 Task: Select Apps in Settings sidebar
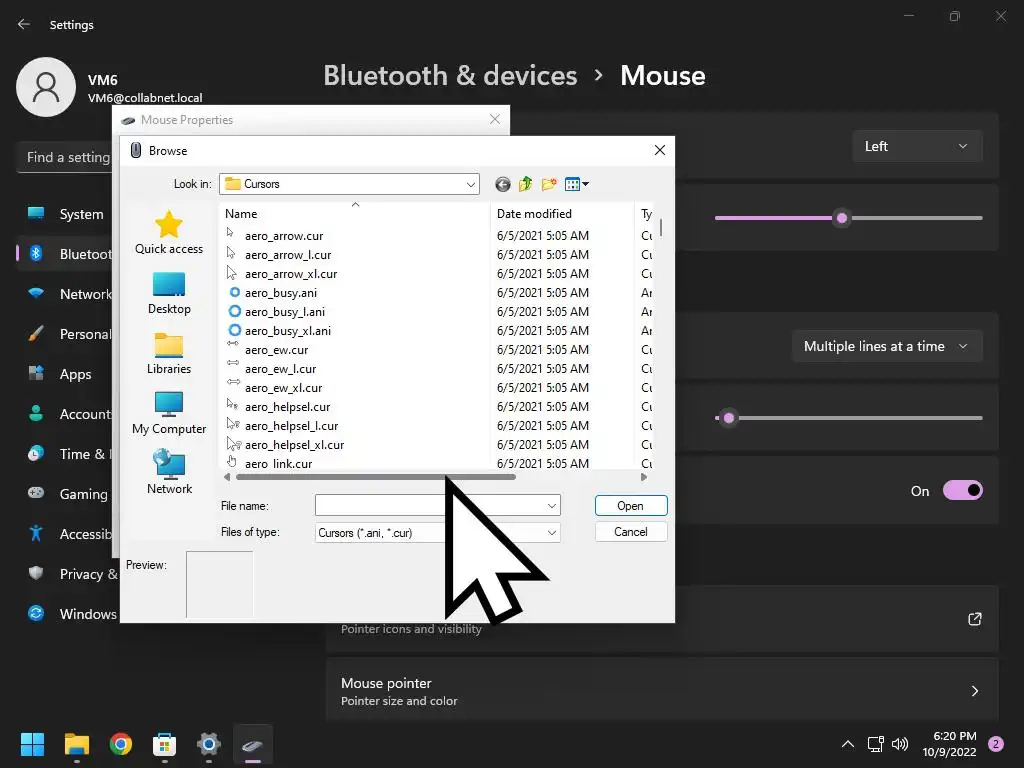coord(65,374)
